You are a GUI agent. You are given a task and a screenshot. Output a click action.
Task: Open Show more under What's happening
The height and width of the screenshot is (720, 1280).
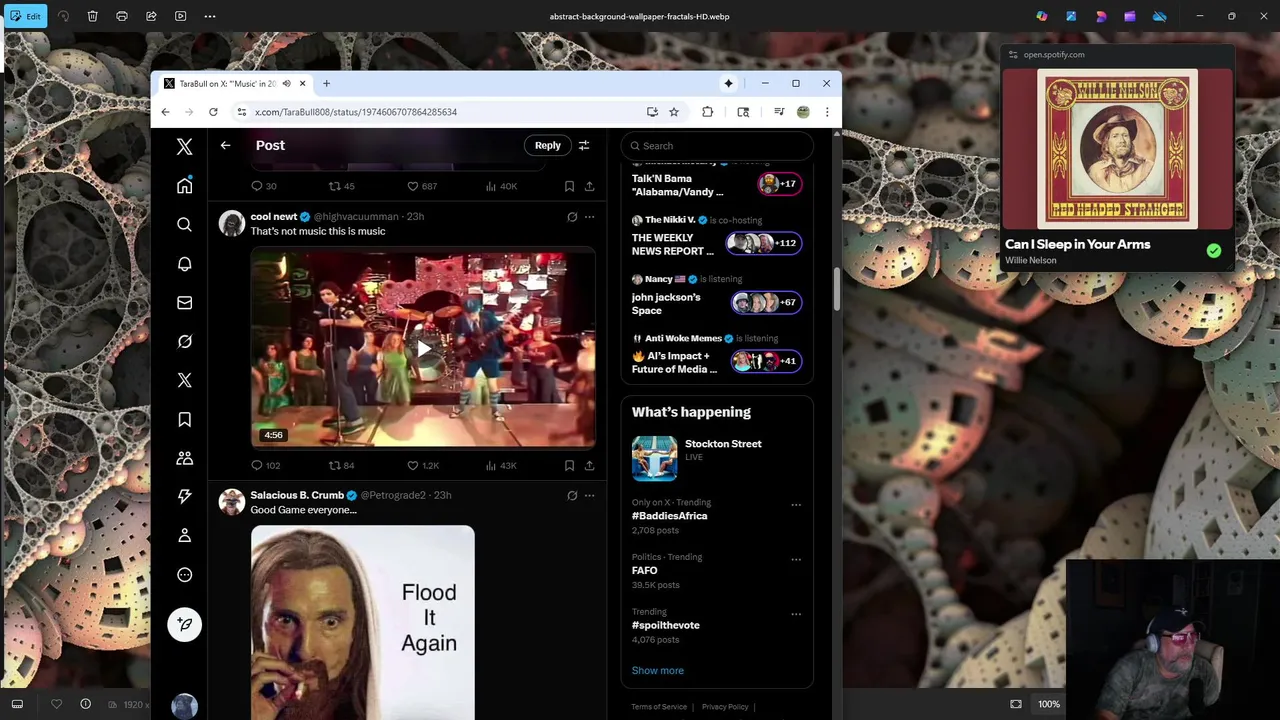pyautogui.click(x=657, y=670)
